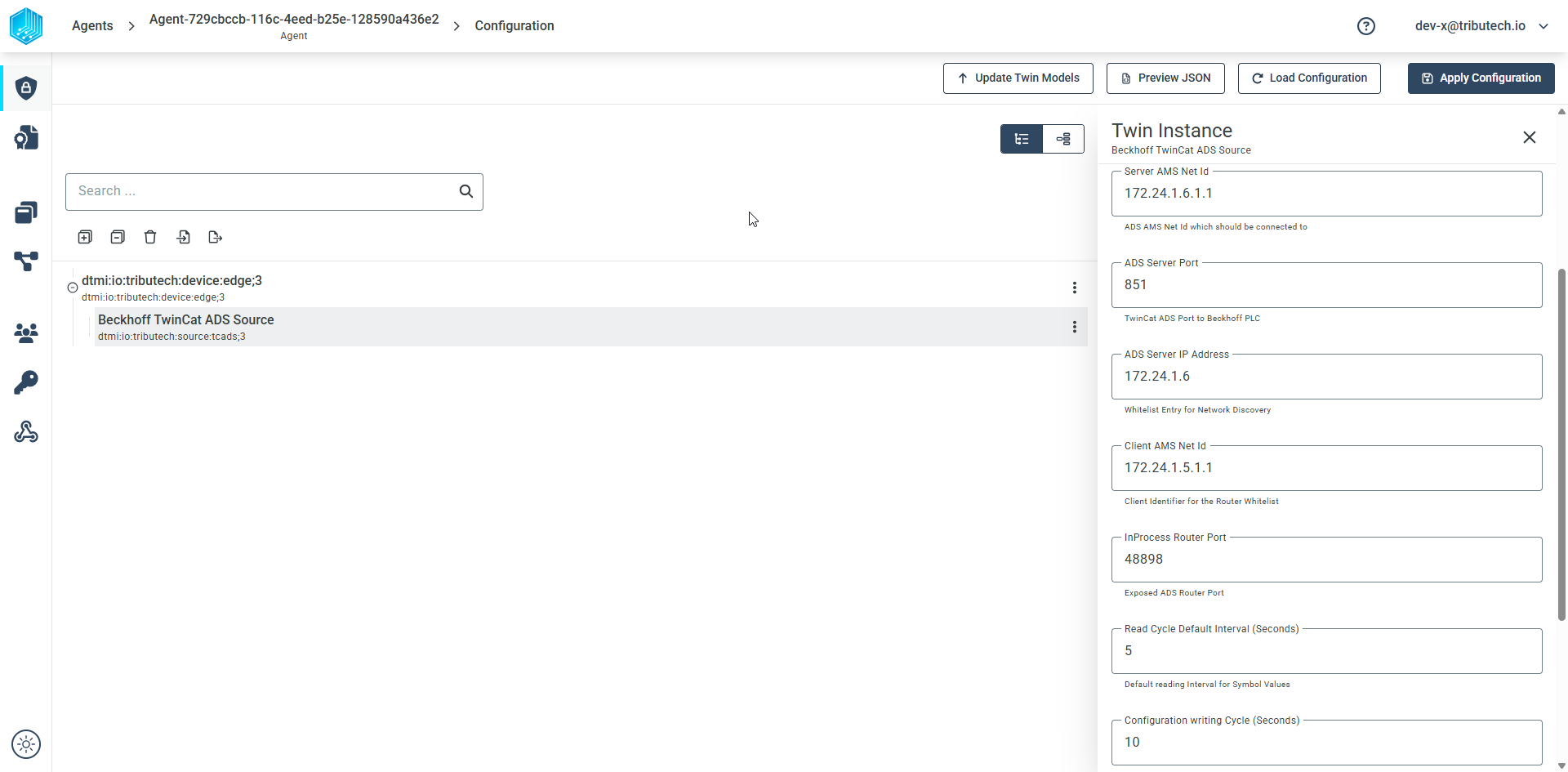Click the delete trash icon
1568x772 pixels.
tap(150, 237)
